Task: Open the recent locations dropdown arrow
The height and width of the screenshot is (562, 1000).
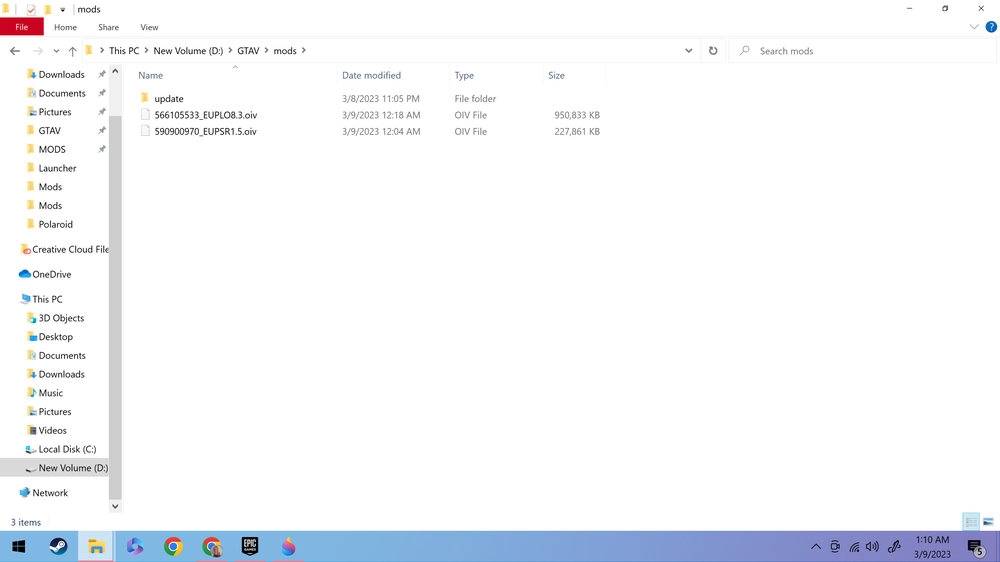Action: (x=56, y=51)
